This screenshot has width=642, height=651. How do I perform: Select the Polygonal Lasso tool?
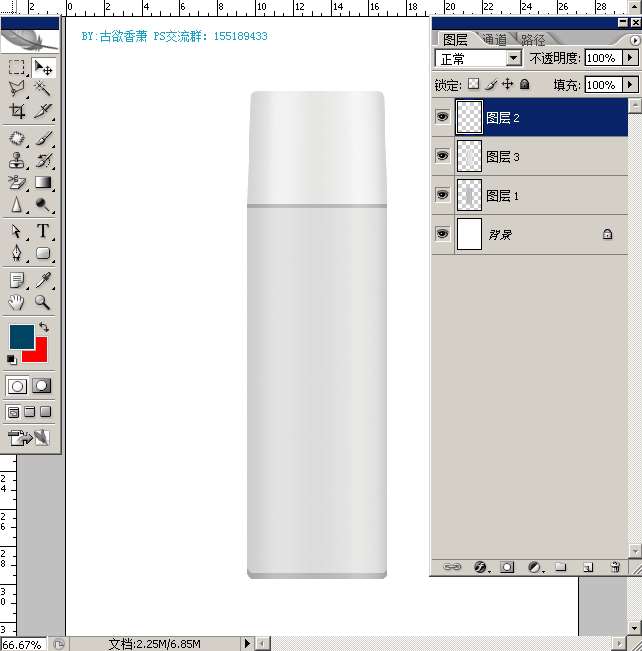pyautogui.click(x=17, y=88)
